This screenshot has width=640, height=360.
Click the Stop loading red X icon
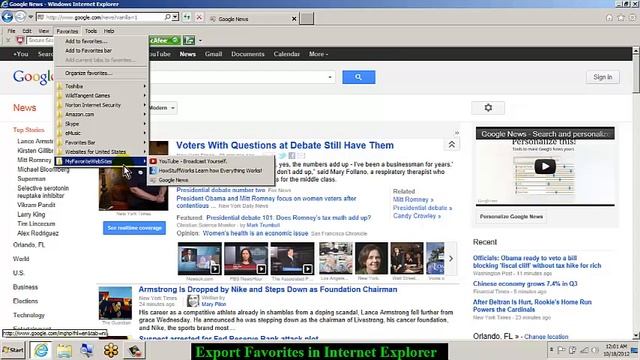199,17
